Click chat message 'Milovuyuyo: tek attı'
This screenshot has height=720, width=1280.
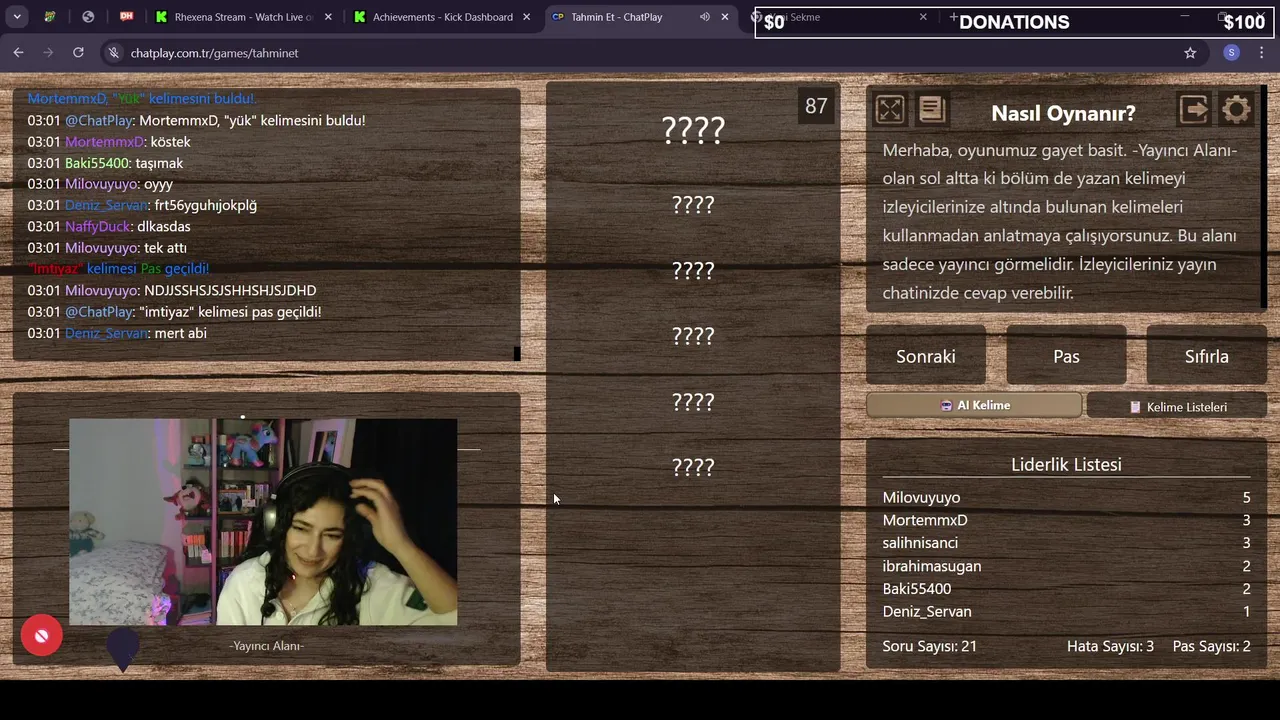pos(107,248)
